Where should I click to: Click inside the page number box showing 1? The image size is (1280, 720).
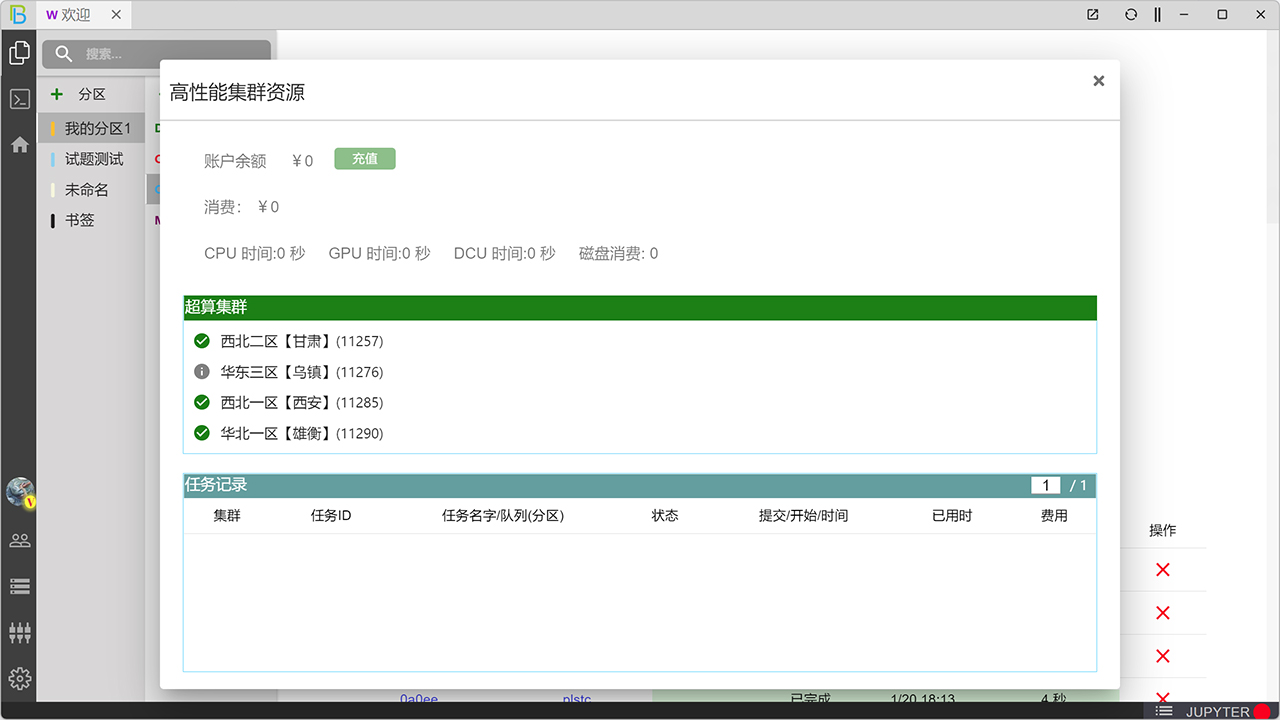click(1045, 485)
